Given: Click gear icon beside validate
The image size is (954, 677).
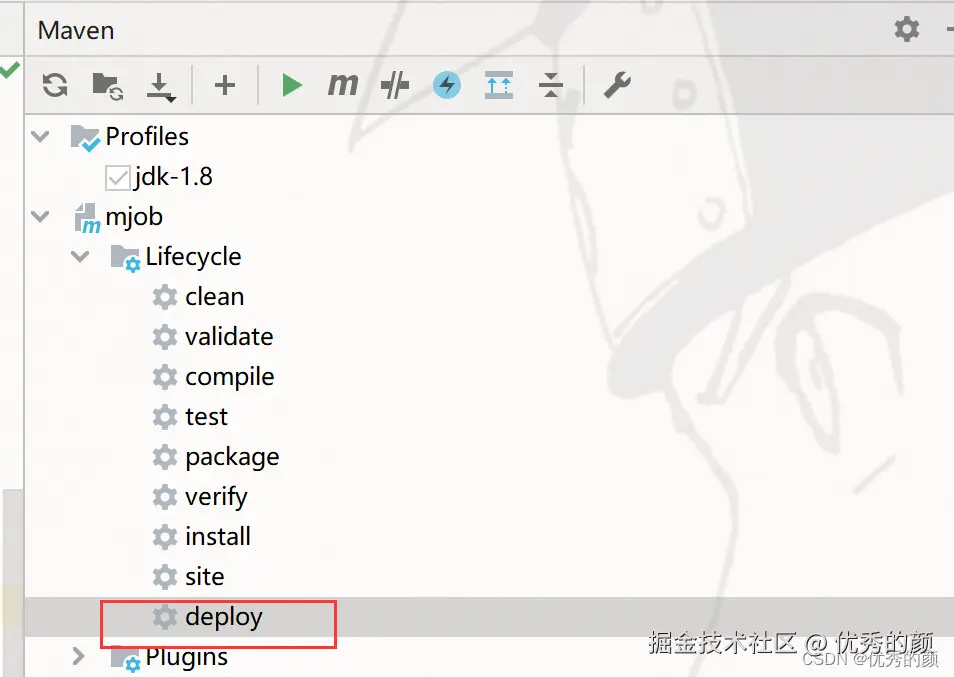Looking at the screenshot, I should (x=165, y=337).
